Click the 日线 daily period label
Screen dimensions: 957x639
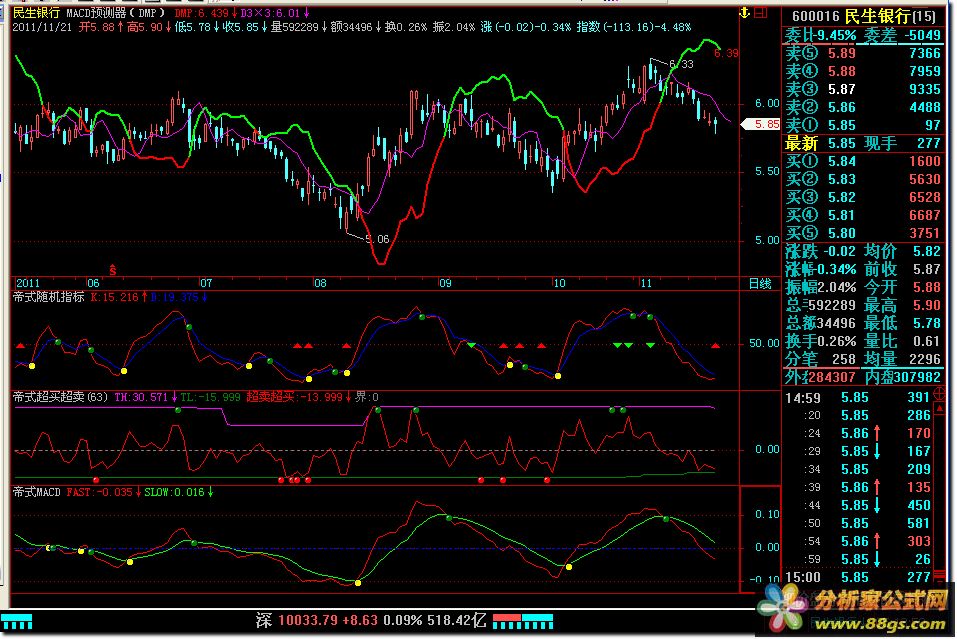point(760,283)
